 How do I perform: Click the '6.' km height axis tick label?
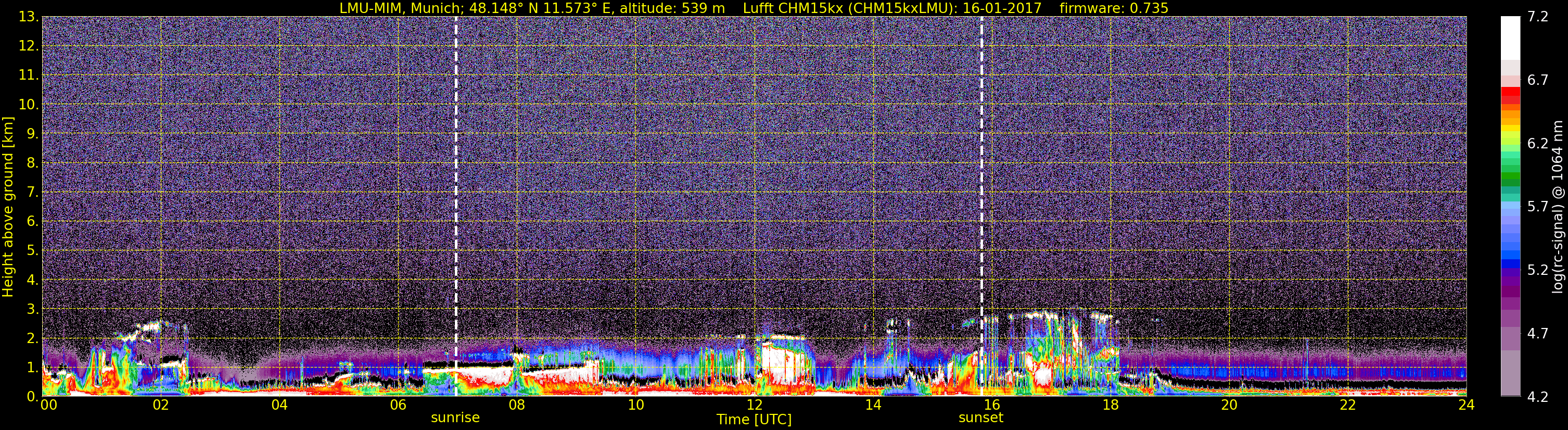pos(33,221)
